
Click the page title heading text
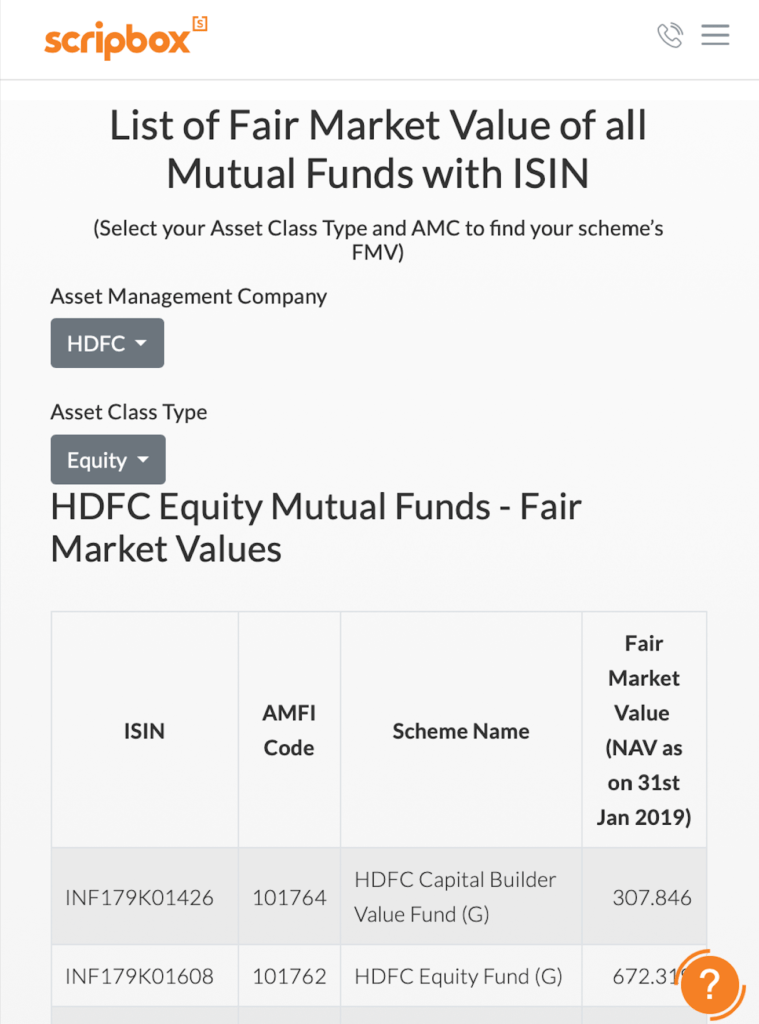point(378,150)
